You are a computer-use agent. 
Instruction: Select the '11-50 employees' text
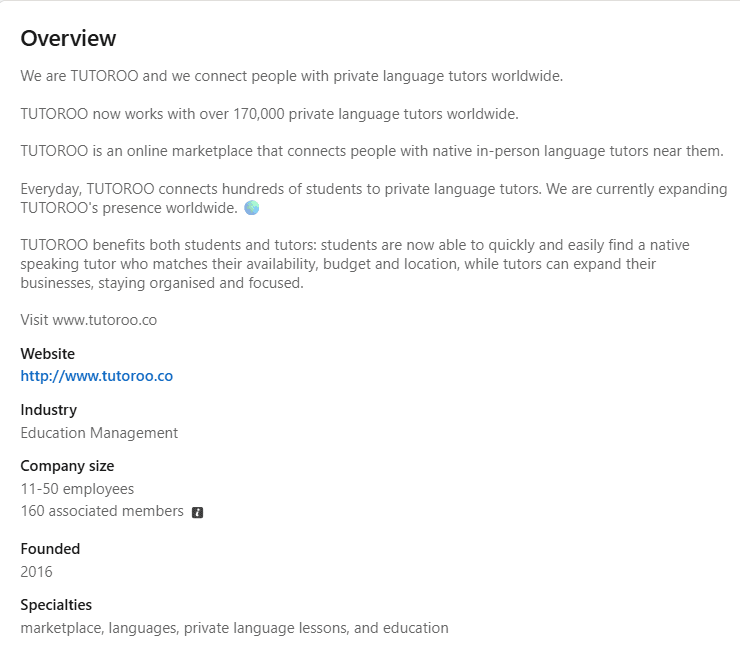point(77,489)
